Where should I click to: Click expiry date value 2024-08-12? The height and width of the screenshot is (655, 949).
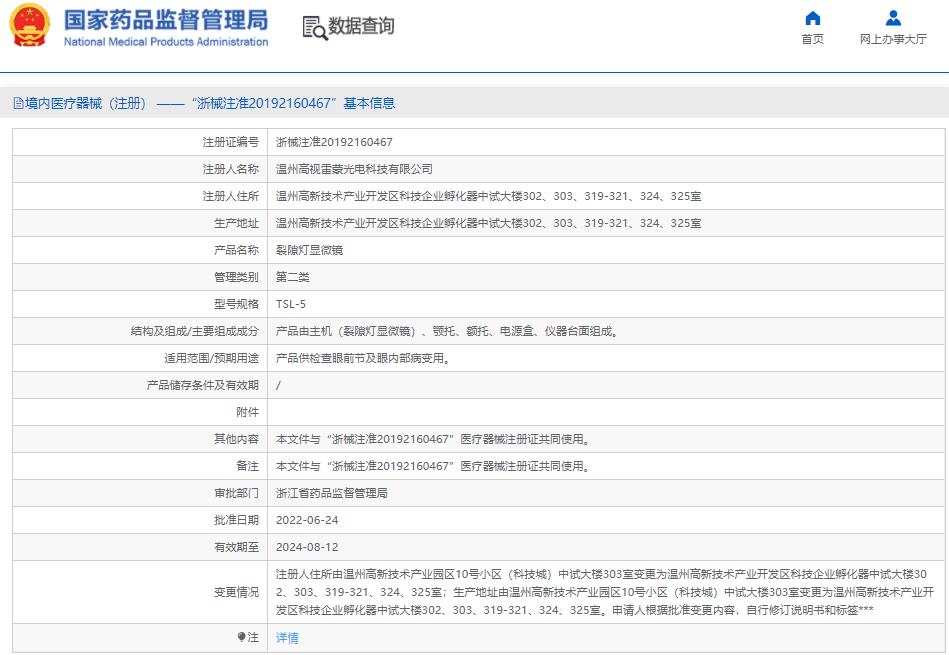(x=307, y=547)
